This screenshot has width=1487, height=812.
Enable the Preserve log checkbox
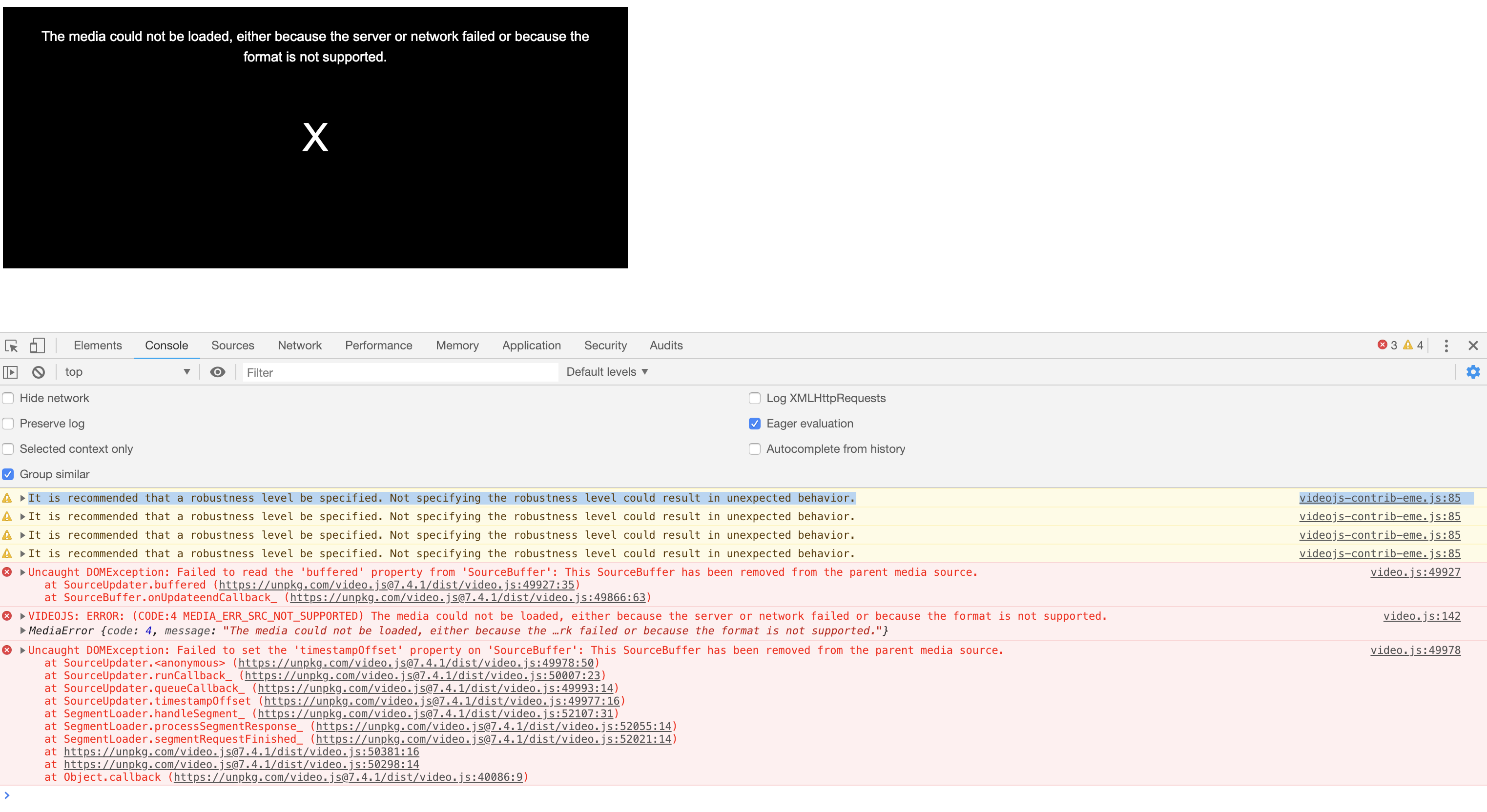[x=8, y=424]
